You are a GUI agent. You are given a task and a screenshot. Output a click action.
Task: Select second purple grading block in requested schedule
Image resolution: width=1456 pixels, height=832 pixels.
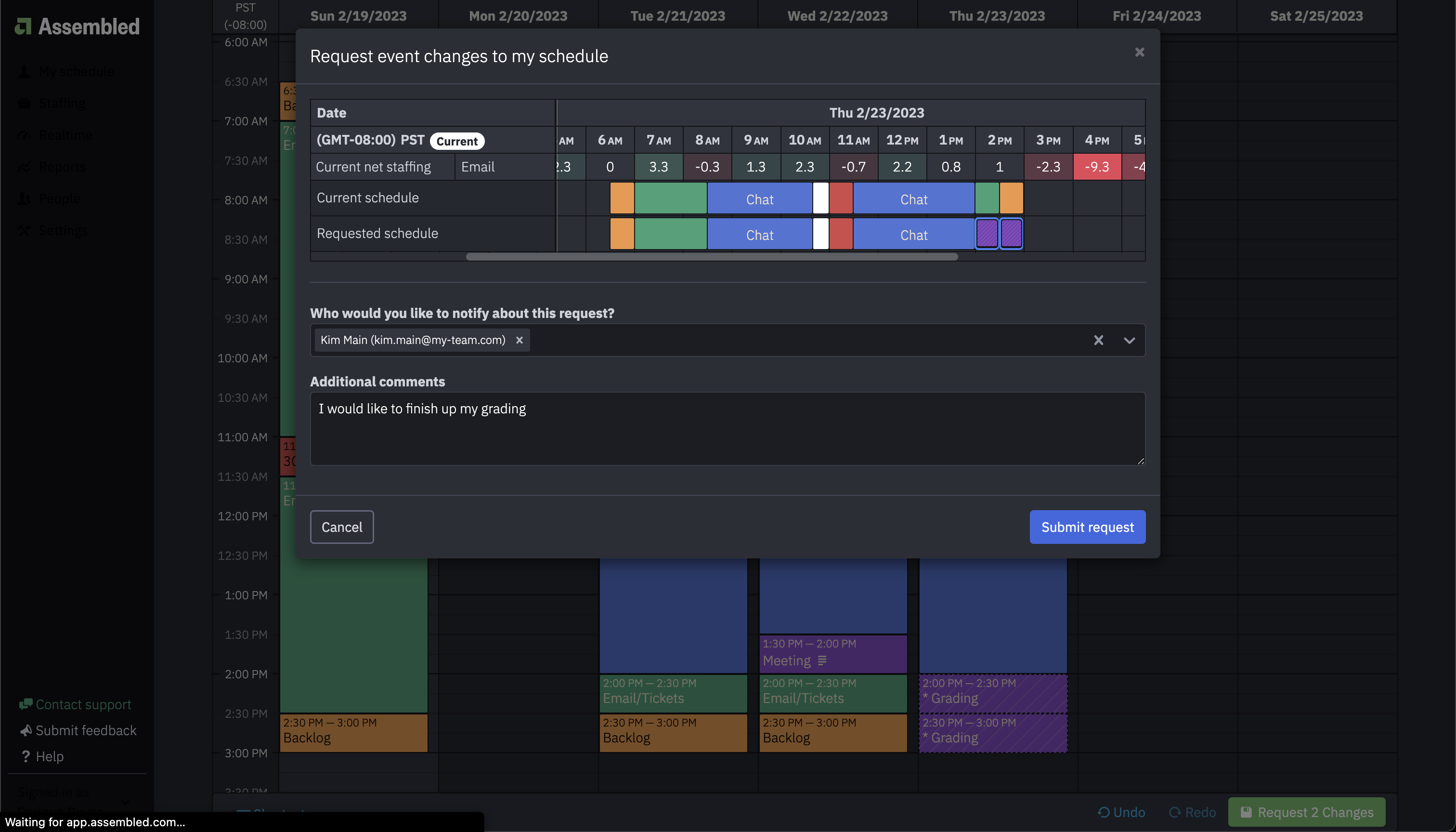1011,234
